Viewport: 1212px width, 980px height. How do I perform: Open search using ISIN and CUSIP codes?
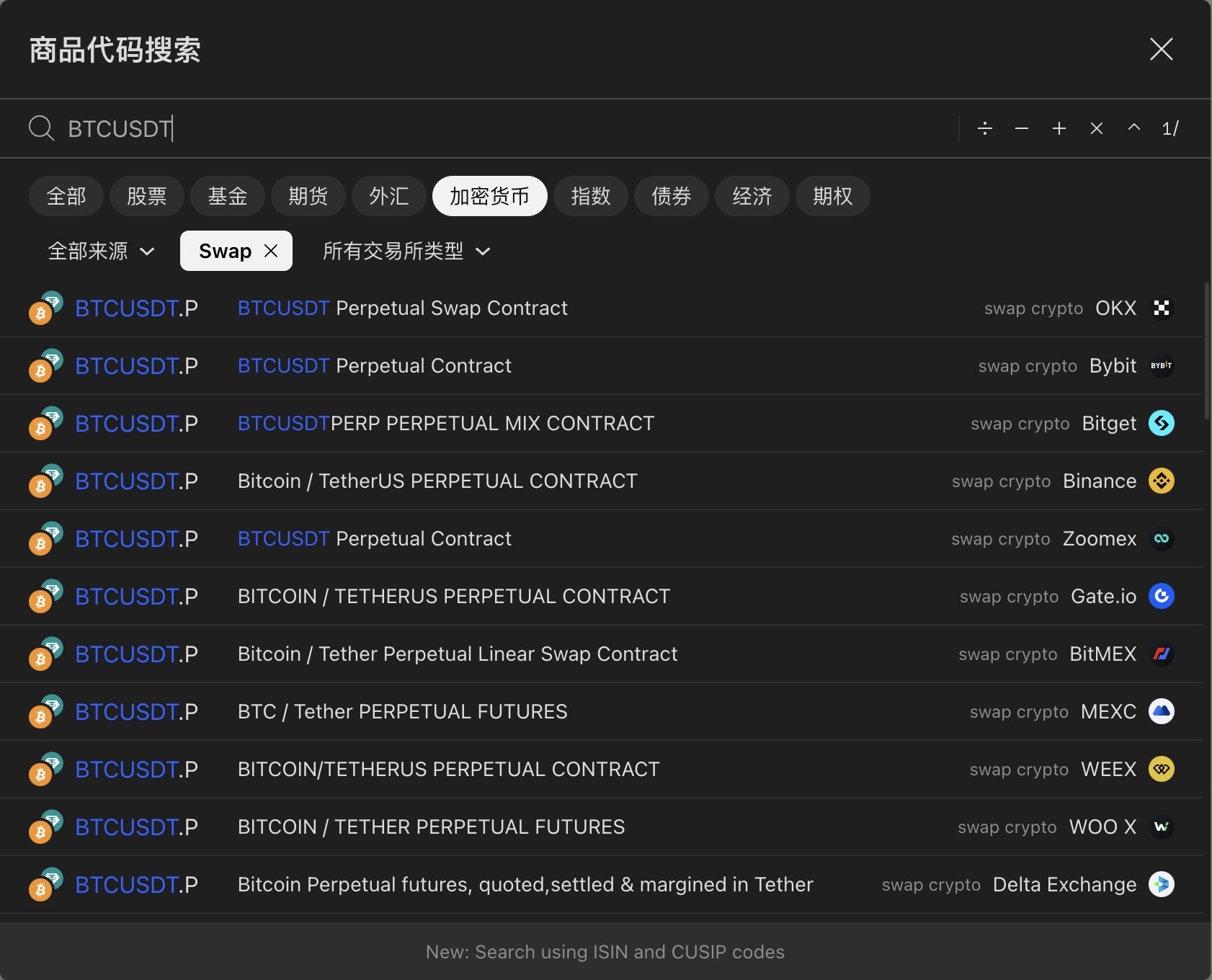coord(605,951)
